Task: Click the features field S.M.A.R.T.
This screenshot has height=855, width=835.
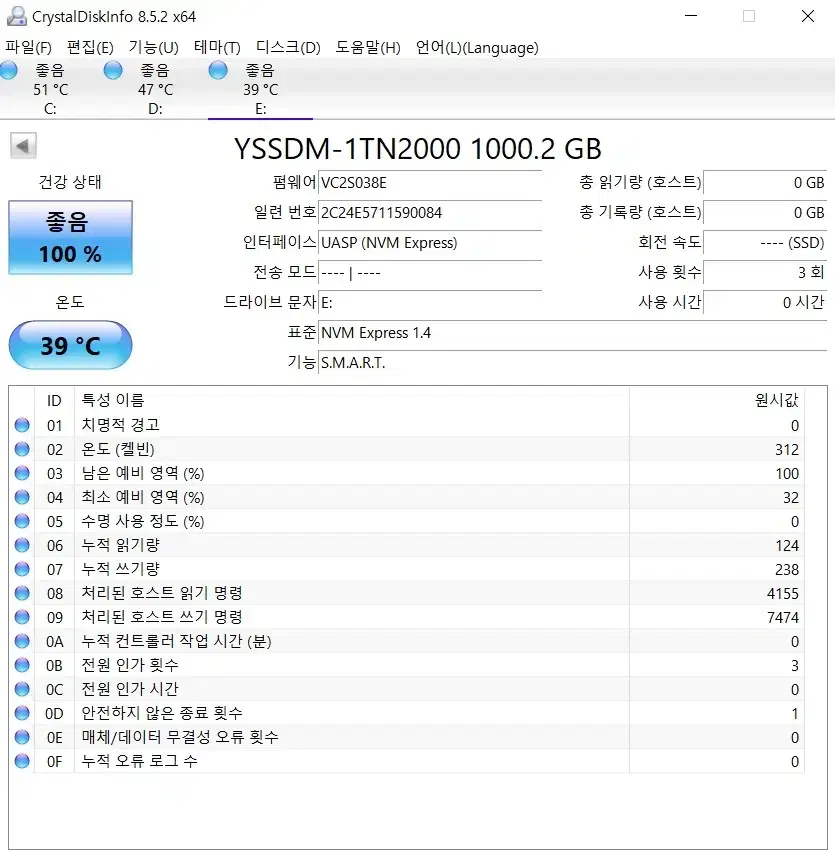Action: (573, 363)
